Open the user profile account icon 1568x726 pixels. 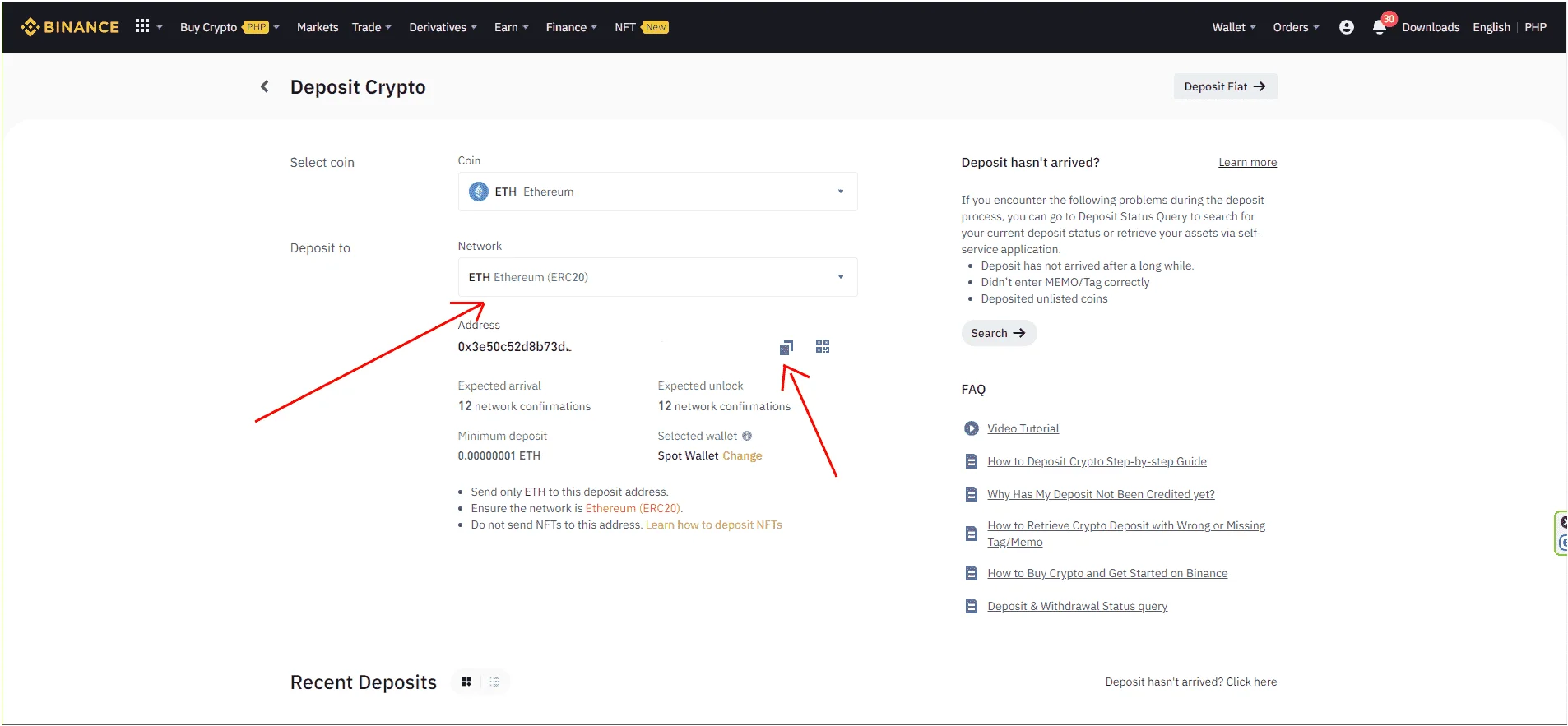pos(1347,27)
